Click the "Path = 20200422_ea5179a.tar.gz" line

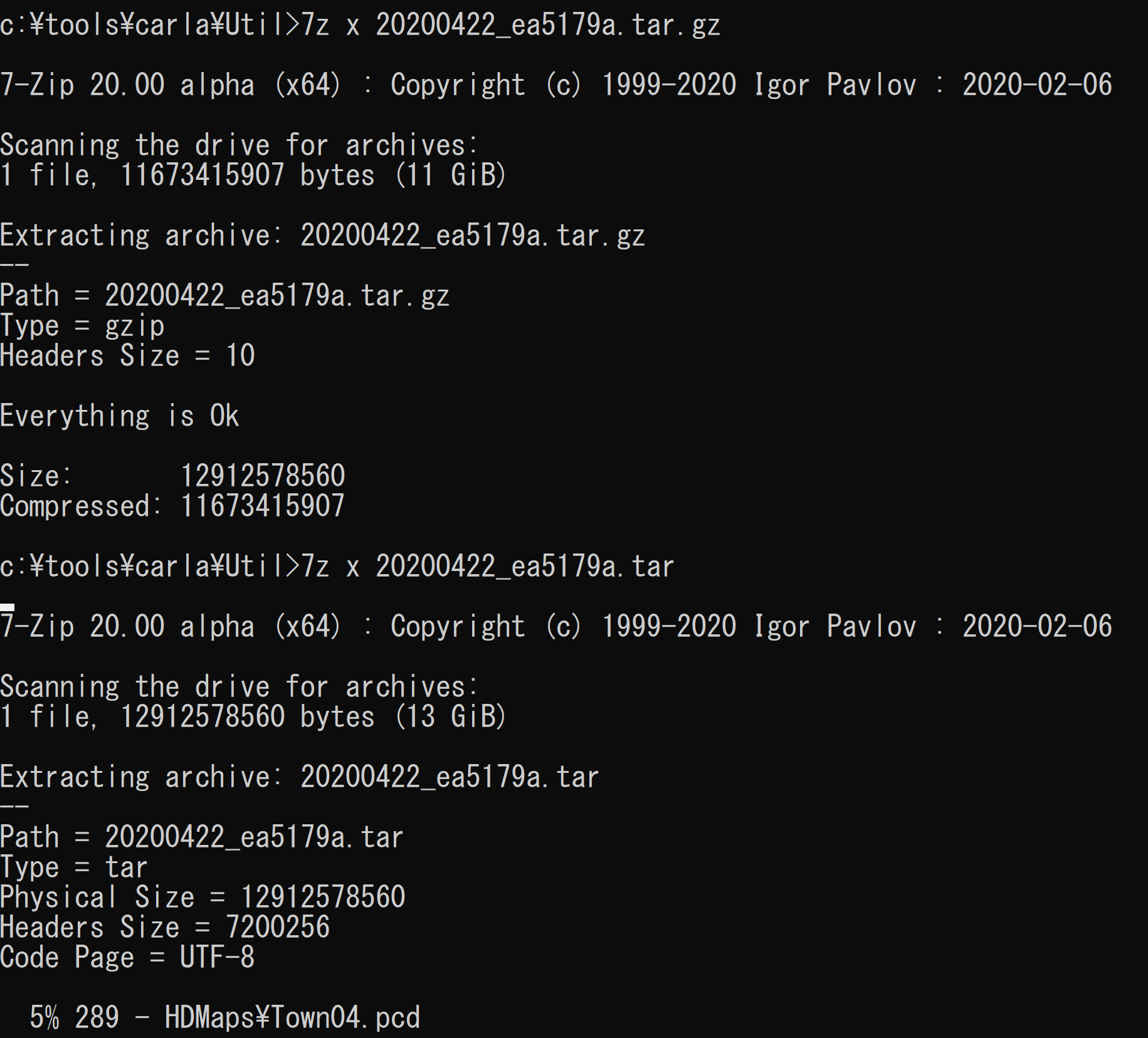pyautogui.click(x=224, y=296)
